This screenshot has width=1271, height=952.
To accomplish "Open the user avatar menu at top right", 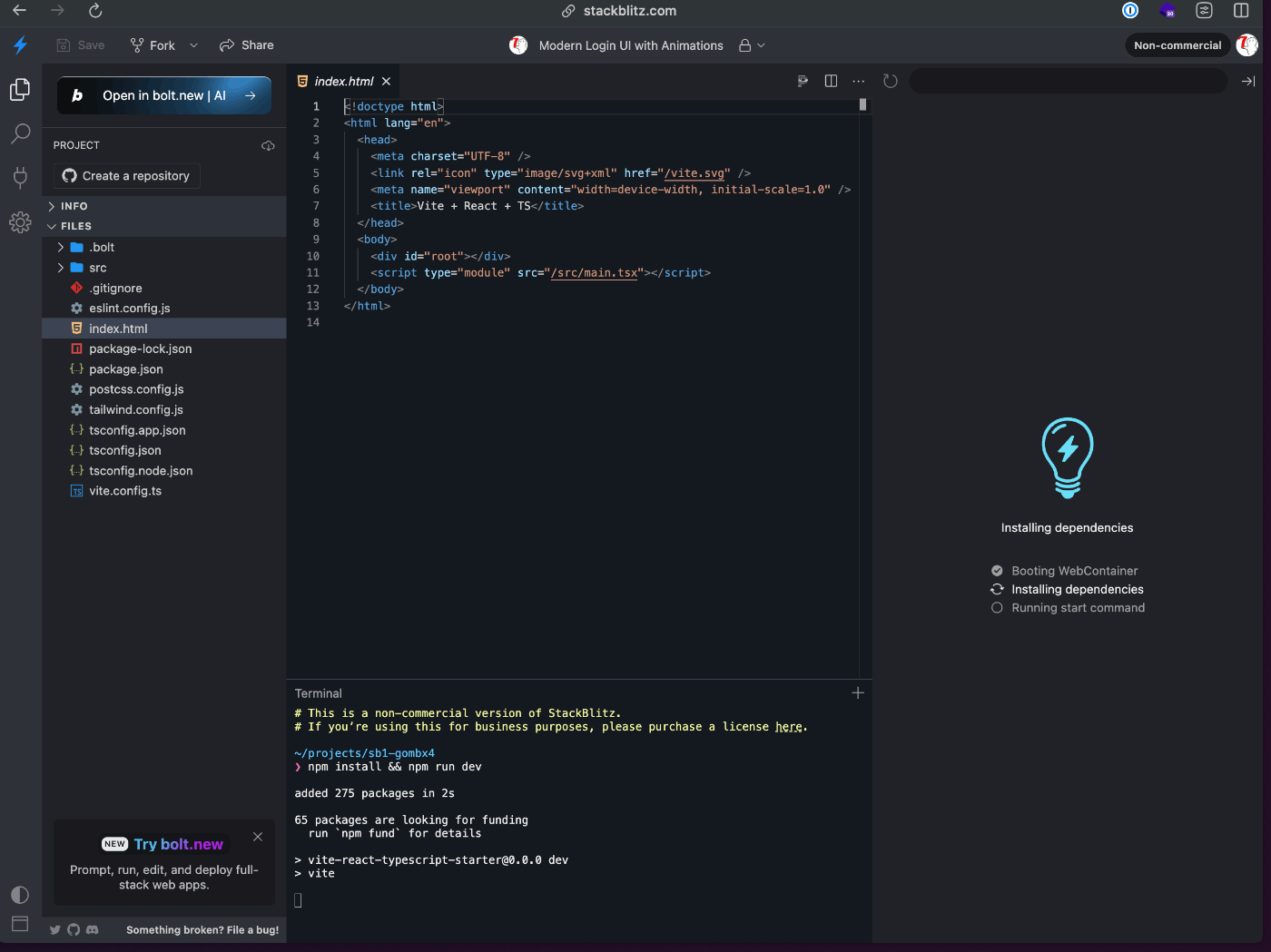I will tap(1247, 45).
